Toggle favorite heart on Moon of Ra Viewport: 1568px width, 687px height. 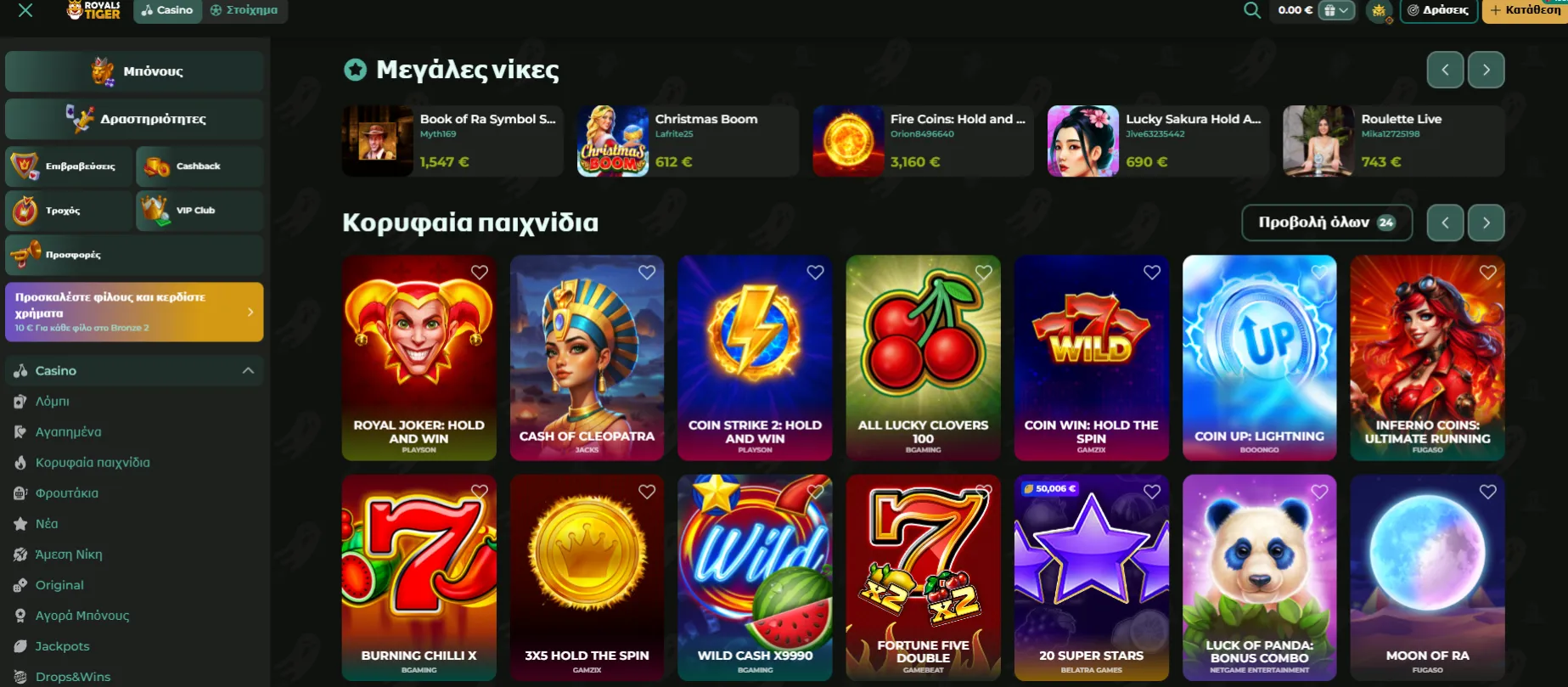[1487, 492]
